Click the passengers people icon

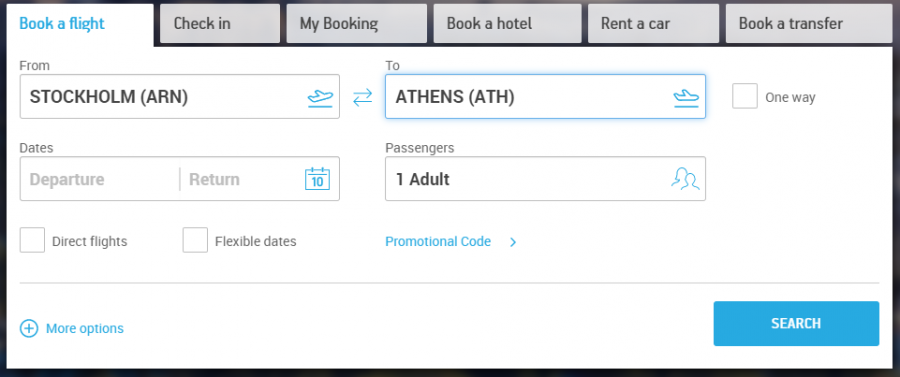(685, 178)
